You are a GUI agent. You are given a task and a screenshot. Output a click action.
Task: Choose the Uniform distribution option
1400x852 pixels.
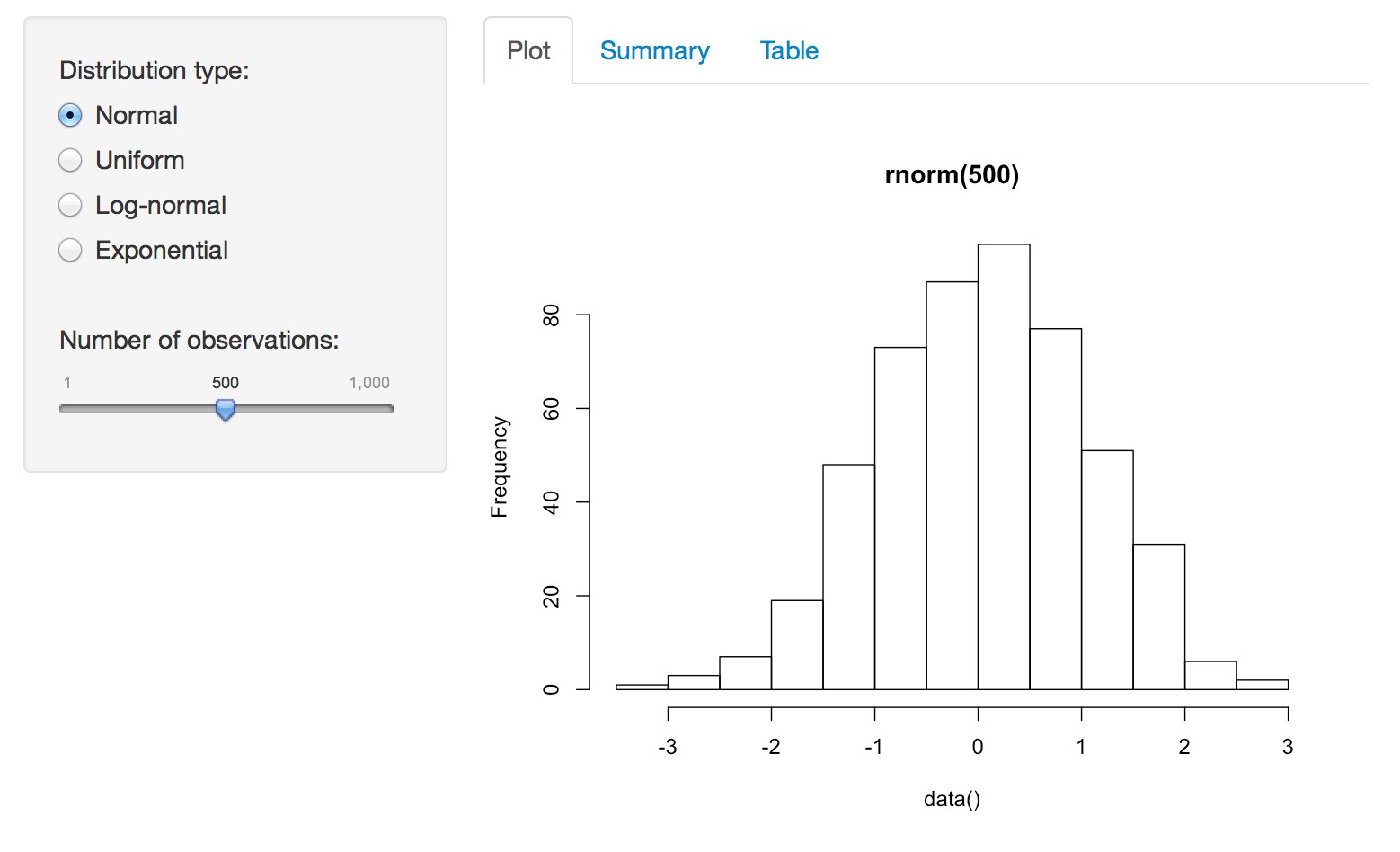pyautogui.click(x=70, y=161)
